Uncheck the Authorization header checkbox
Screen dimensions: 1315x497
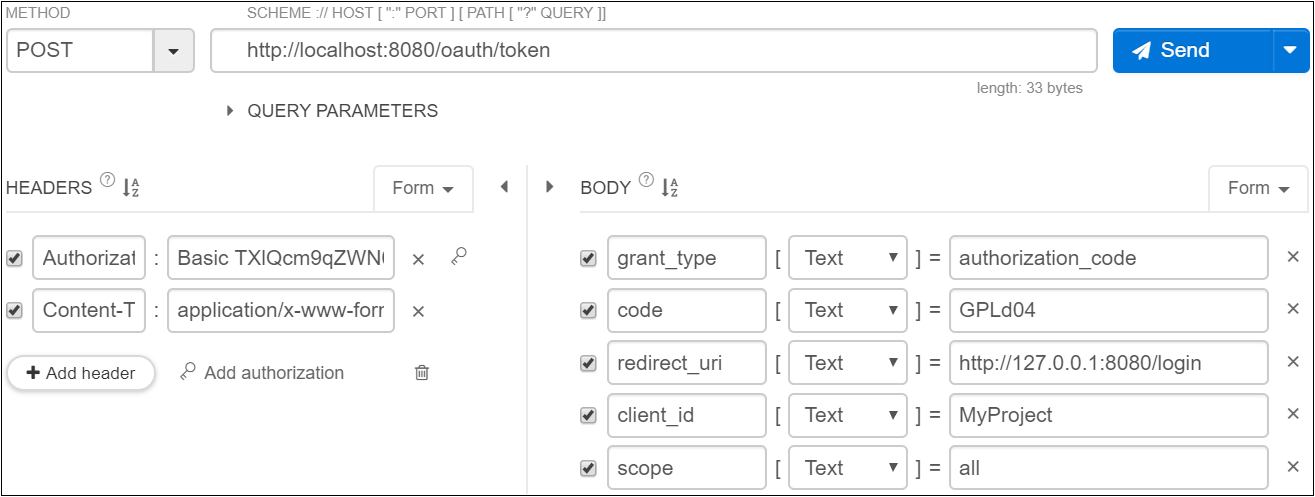pos(15,258)
